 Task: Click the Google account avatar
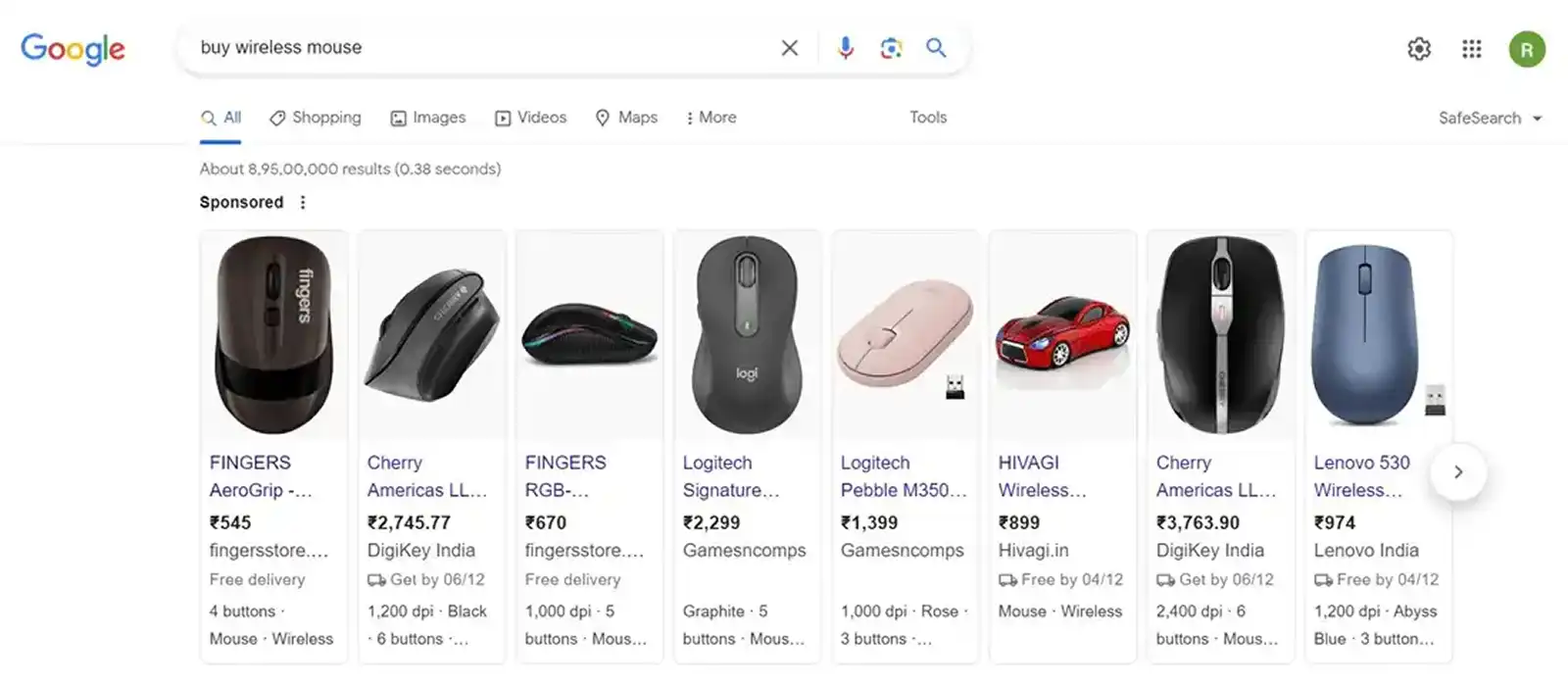coord(1526,49)
